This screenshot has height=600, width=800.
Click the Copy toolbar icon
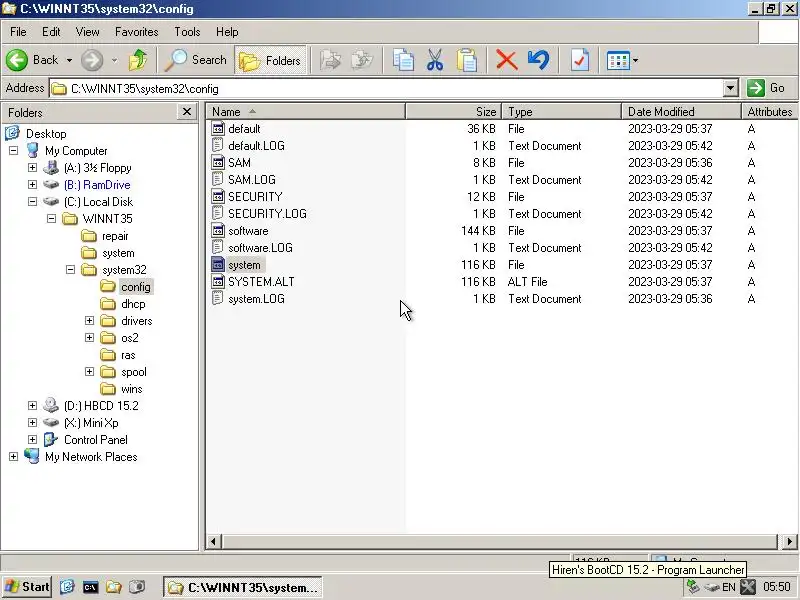(x=403, y=60)
